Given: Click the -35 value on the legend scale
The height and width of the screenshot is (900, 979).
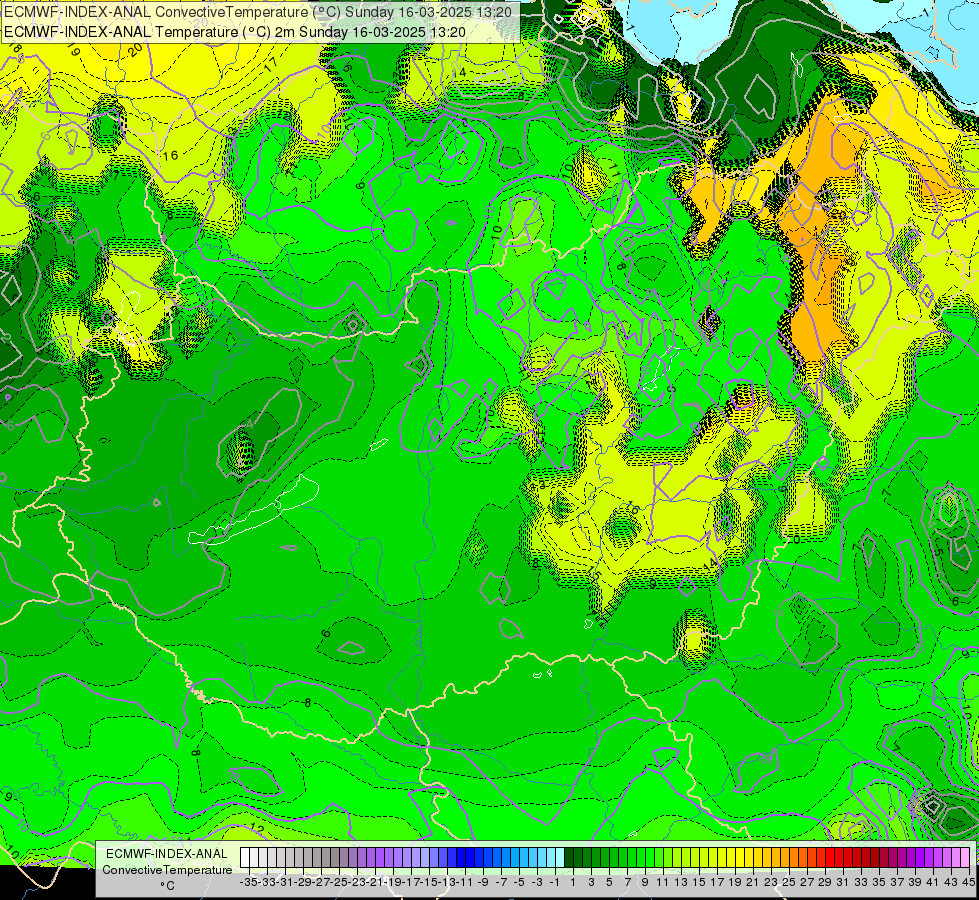Looking at the screenshot, I should point(248,882).
